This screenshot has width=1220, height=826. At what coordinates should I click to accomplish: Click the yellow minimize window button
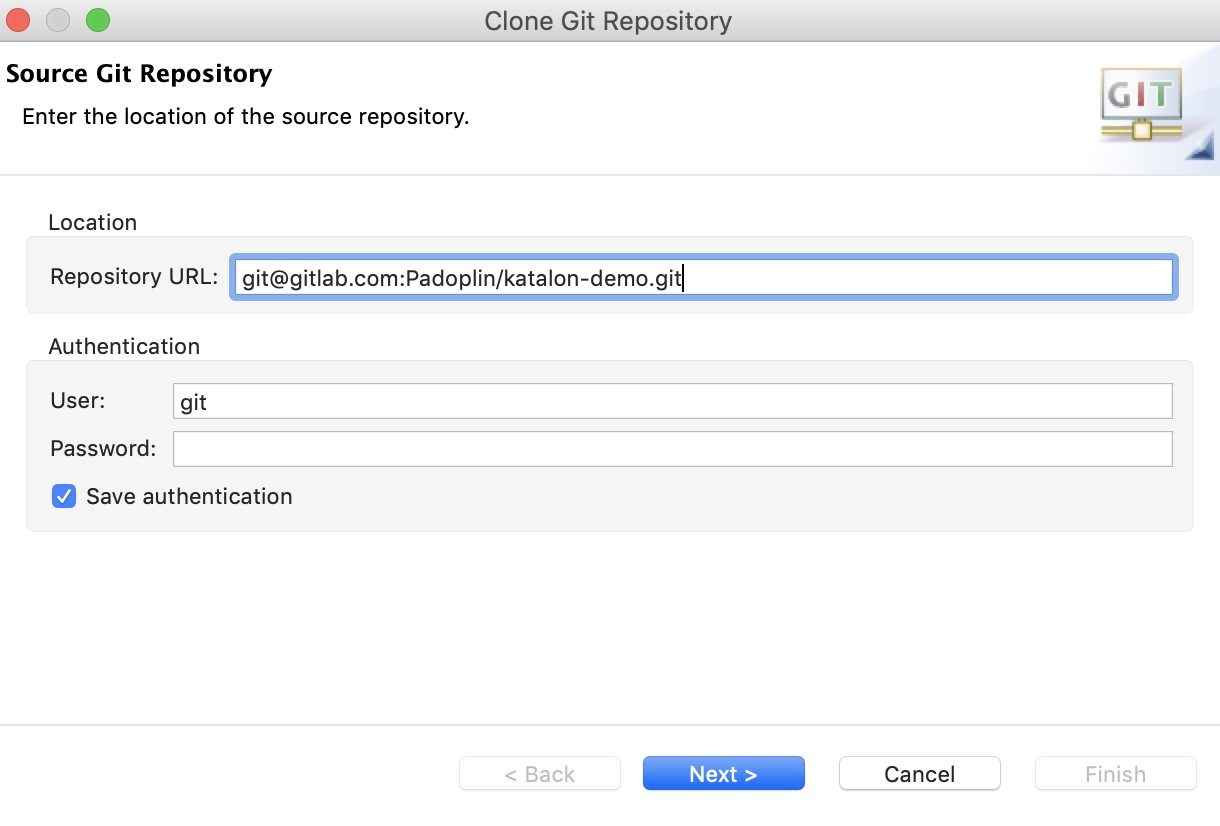coord(57,19)
